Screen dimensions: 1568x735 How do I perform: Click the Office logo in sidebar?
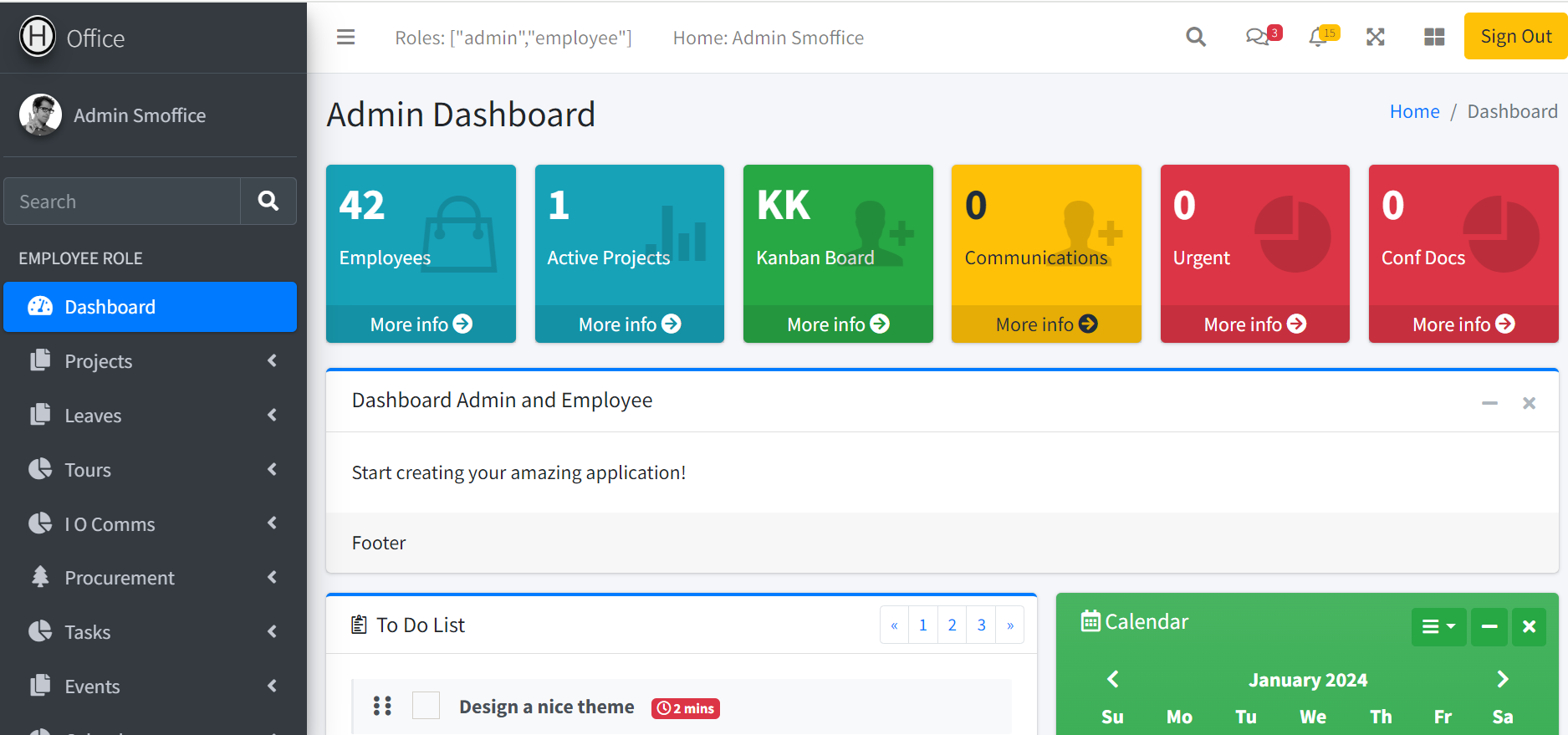(72, 38)
